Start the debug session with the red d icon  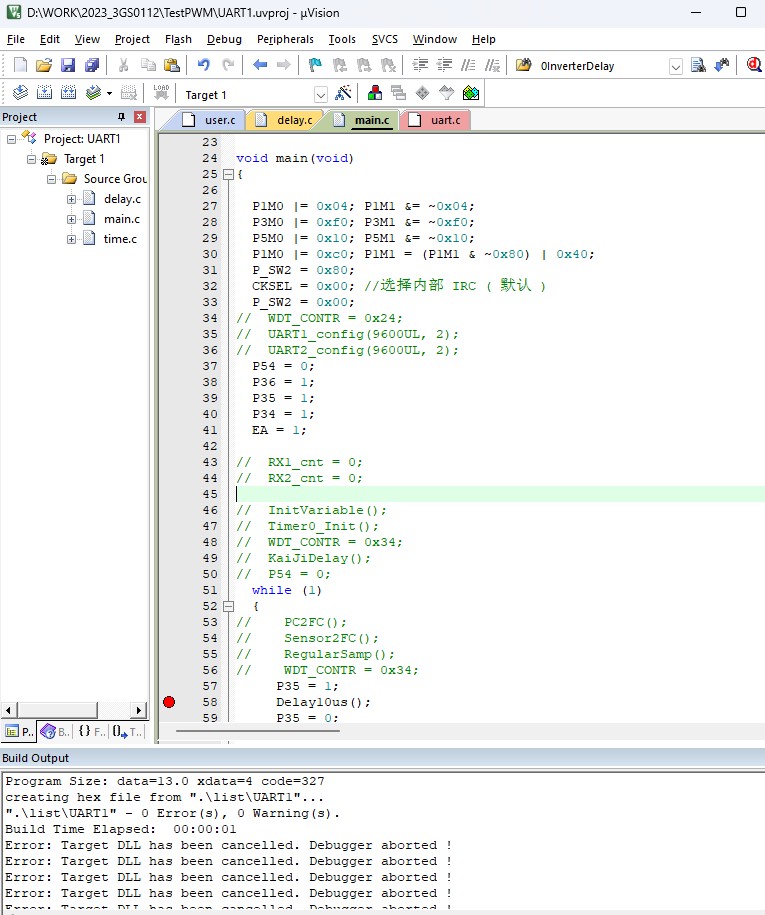tap(754, 65)
